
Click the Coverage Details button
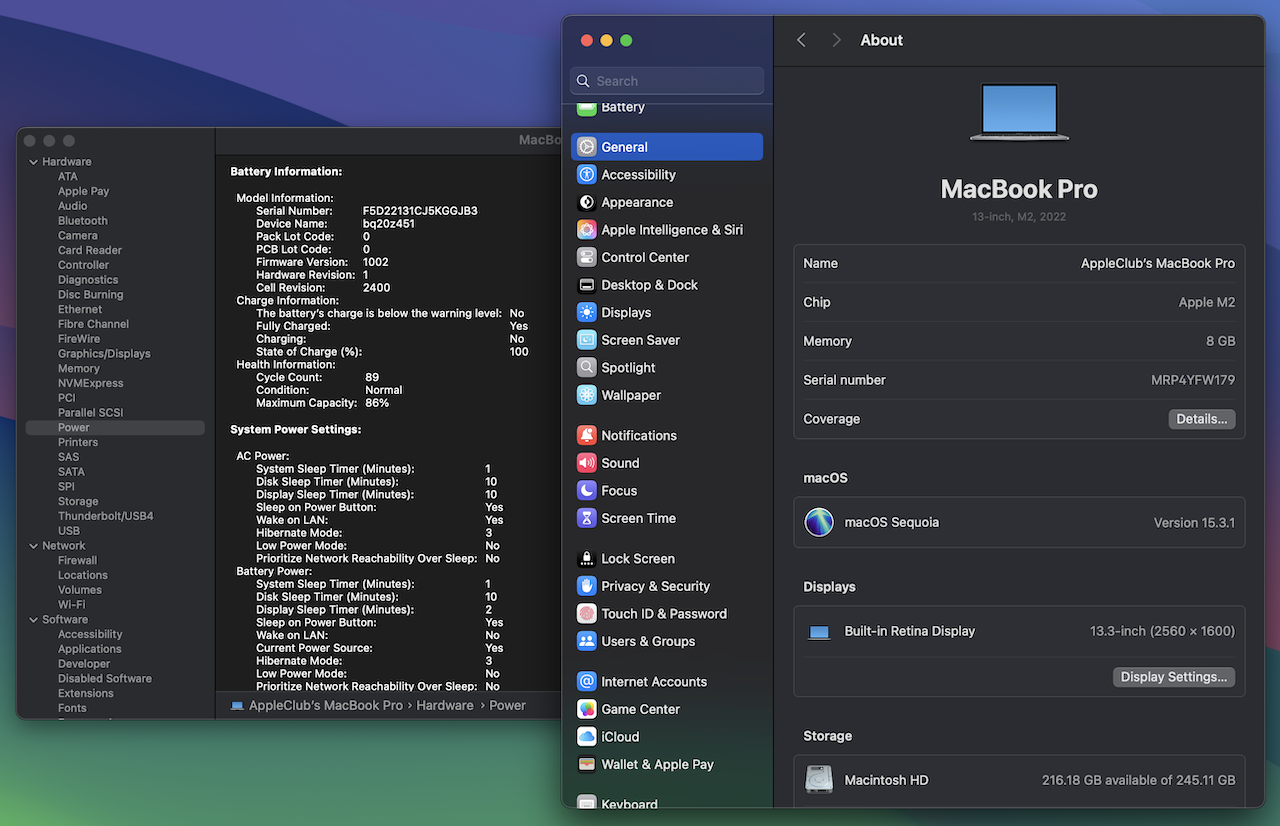point(1202,419)
